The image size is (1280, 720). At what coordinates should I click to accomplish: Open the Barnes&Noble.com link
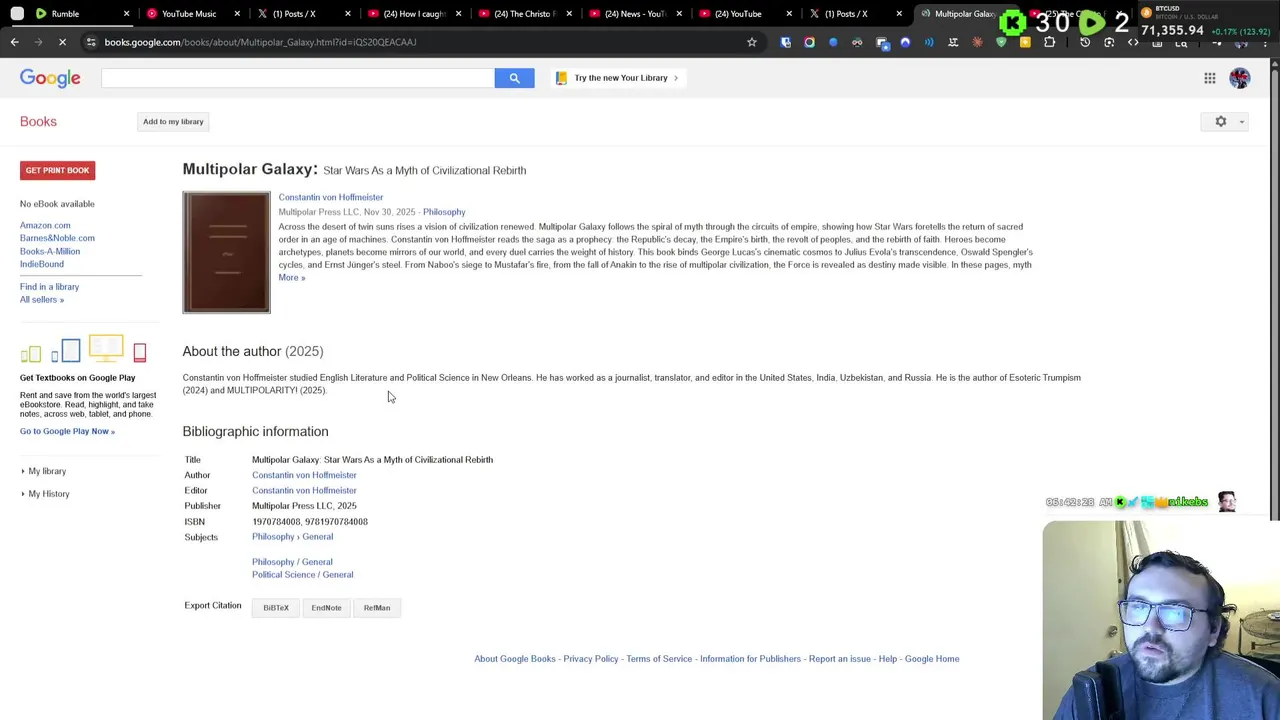tap(57, 238)
